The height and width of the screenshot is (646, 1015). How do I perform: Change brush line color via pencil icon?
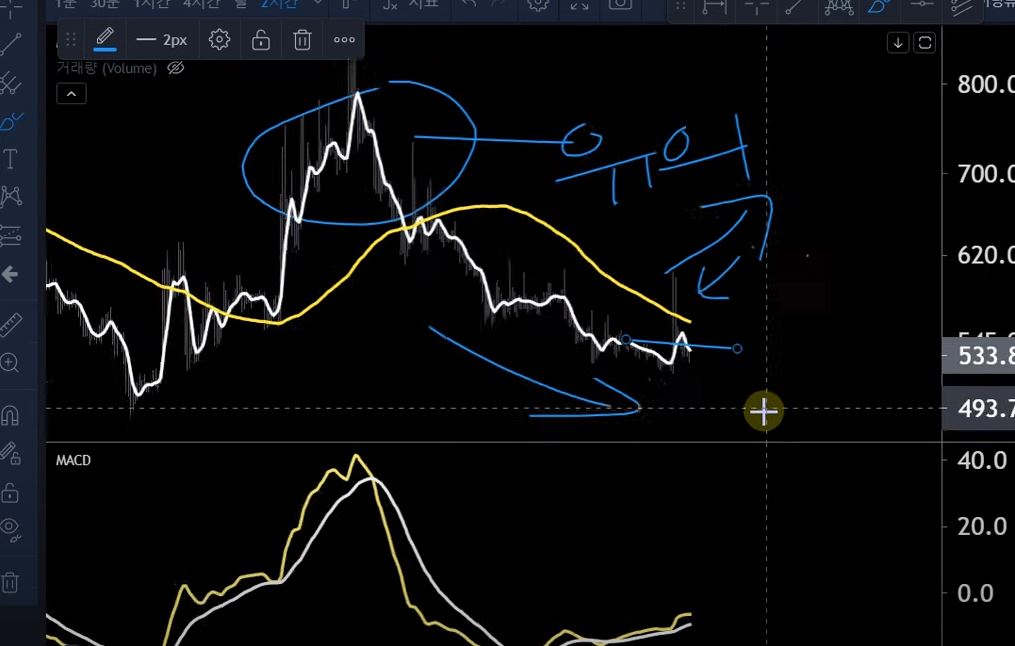(106, 39)
